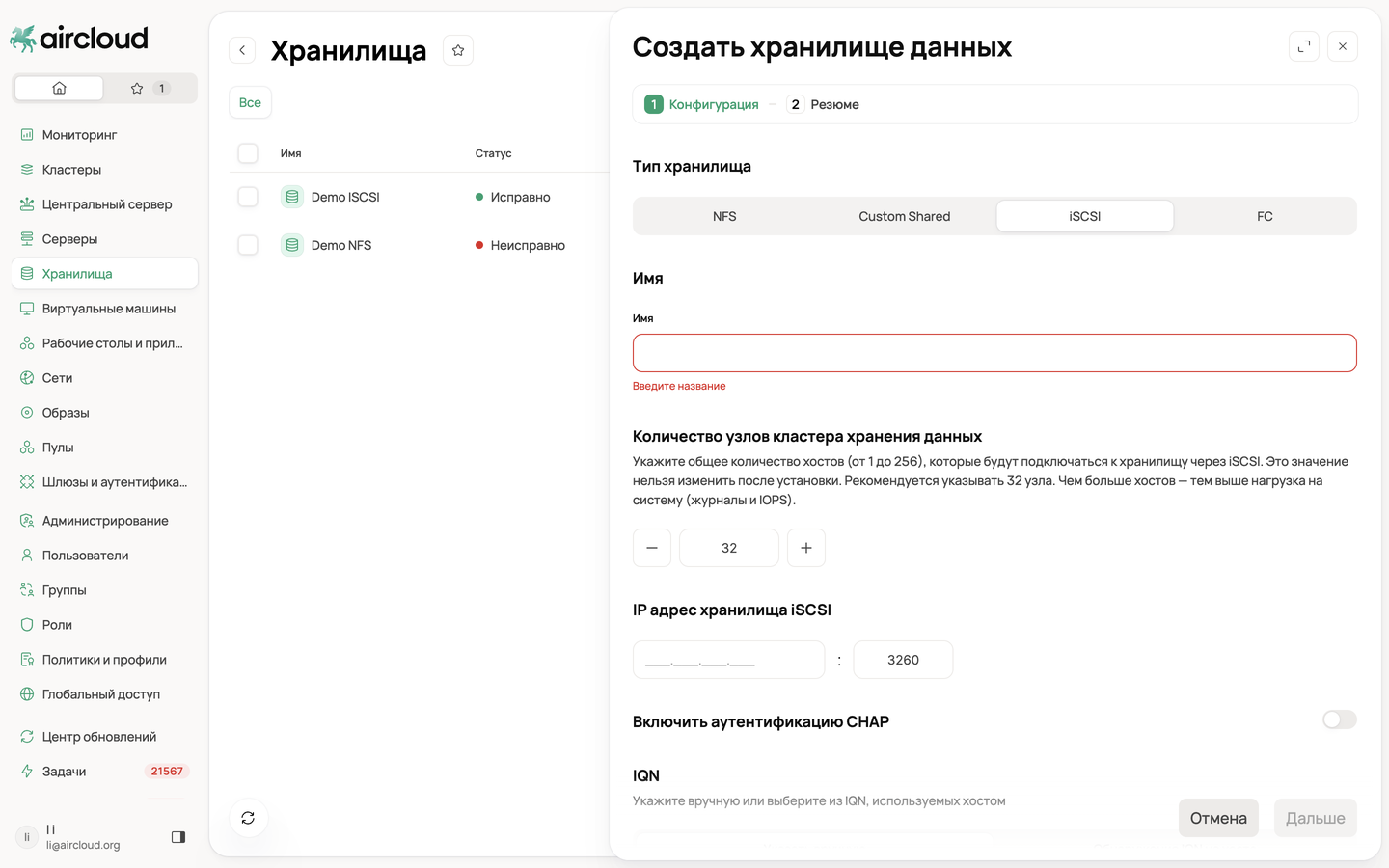Toggle CHAP authentication switch

pyautogui.click(x=1339, y=719)
